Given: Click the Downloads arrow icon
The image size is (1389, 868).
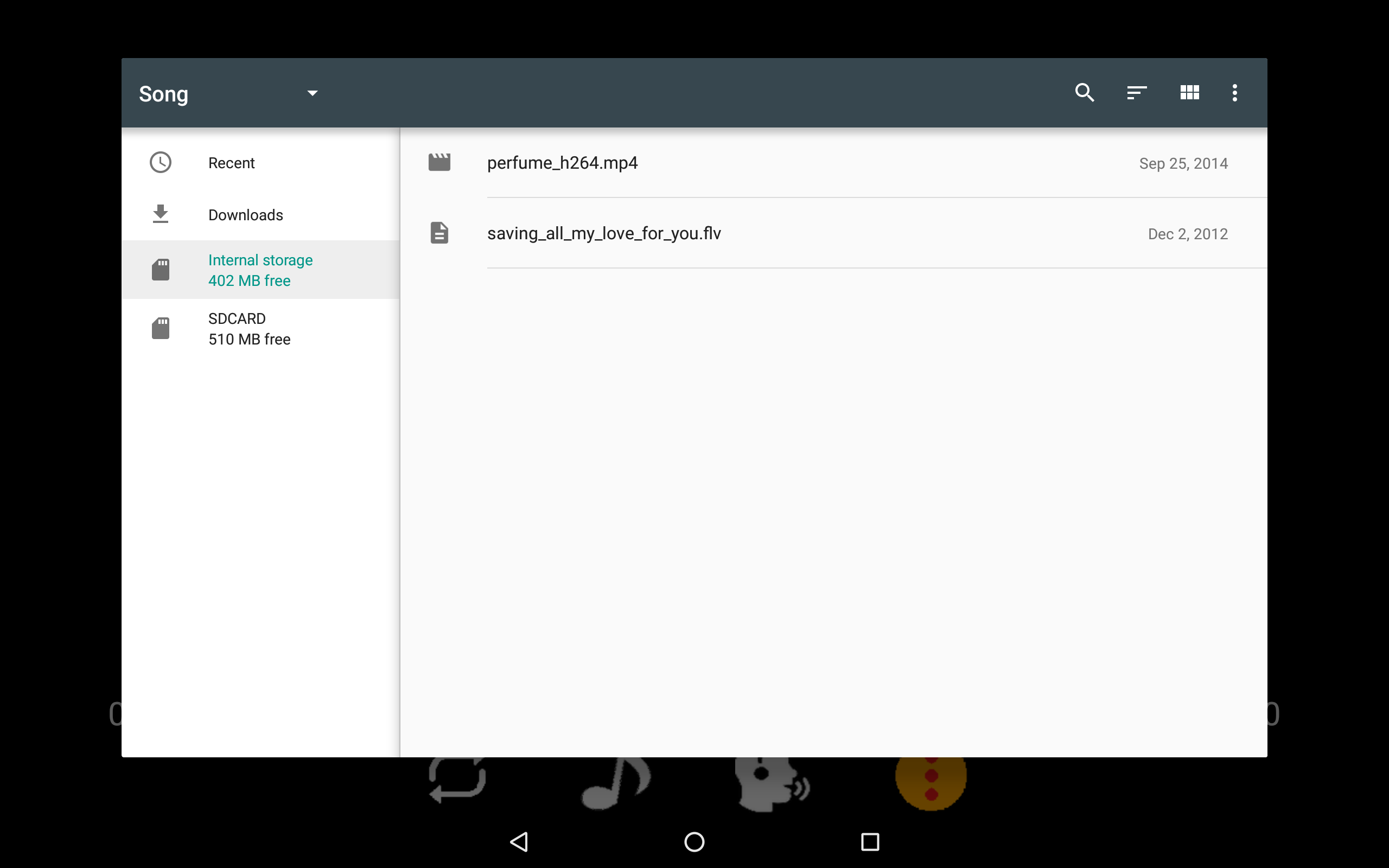Looking at the screenshot, I should [x=161, y=214].
